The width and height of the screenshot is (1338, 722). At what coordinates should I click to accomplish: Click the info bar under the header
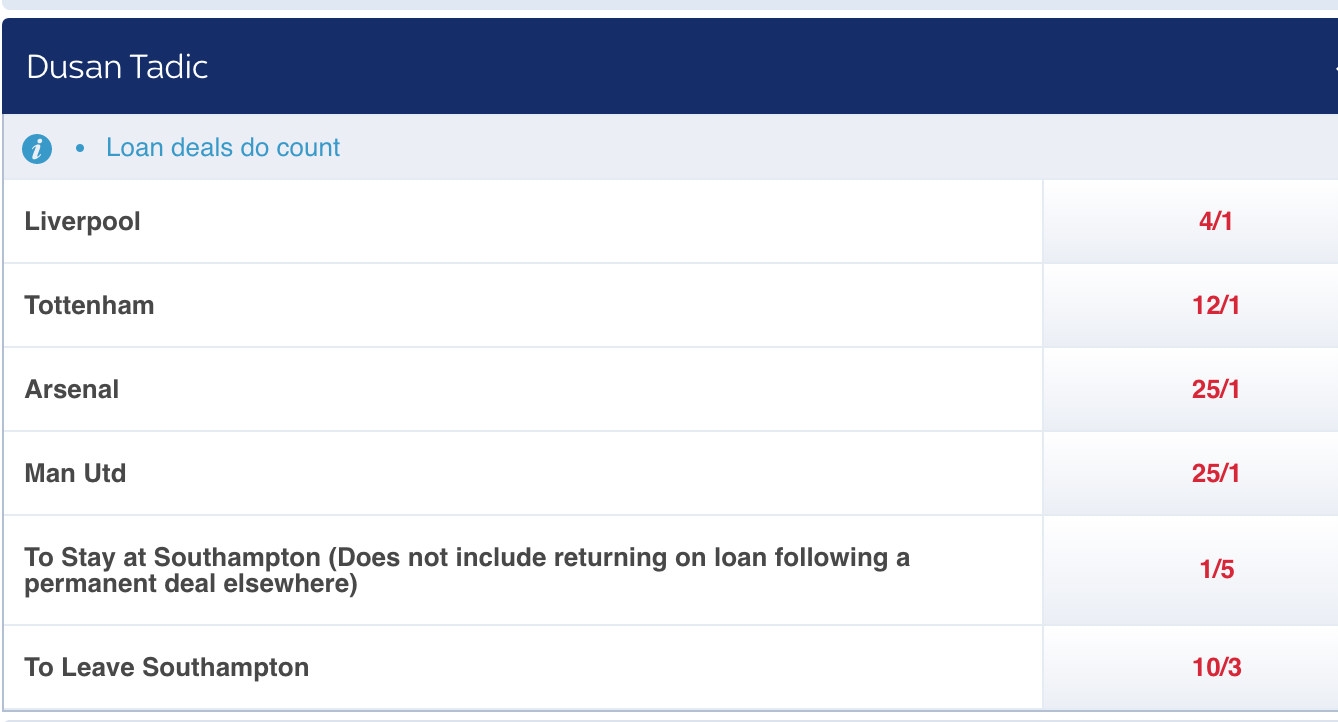point(670,147)
